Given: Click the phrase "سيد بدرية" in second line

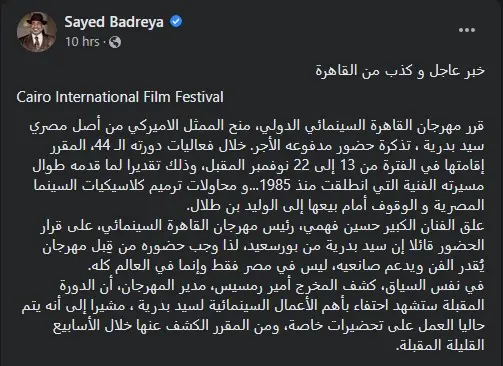Looking at the screenshot, I should (455, 146).
